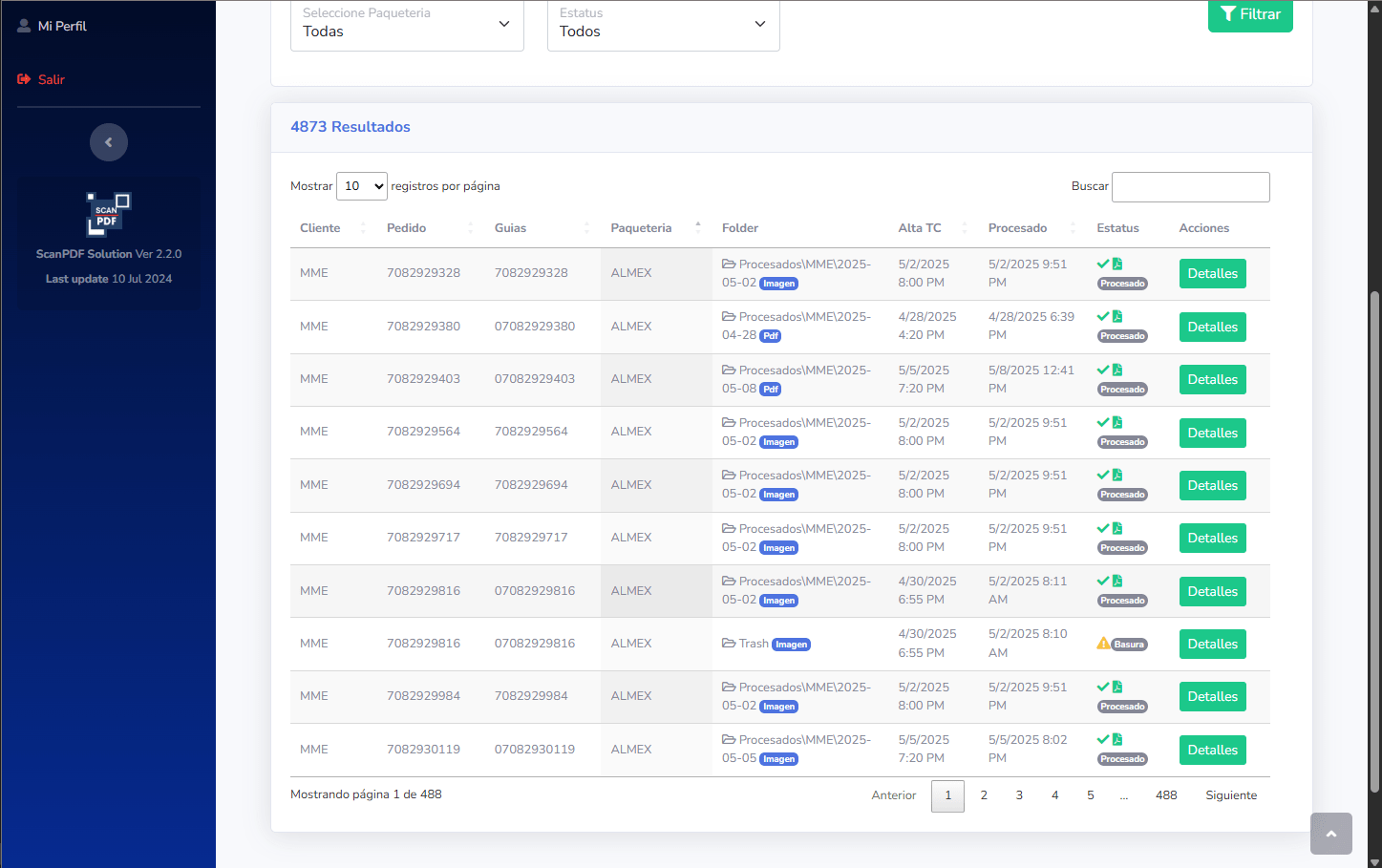Click Imagen badge in row 7082929564
Viewport: 1382px width, 868px height.
[x=778, y=442]
